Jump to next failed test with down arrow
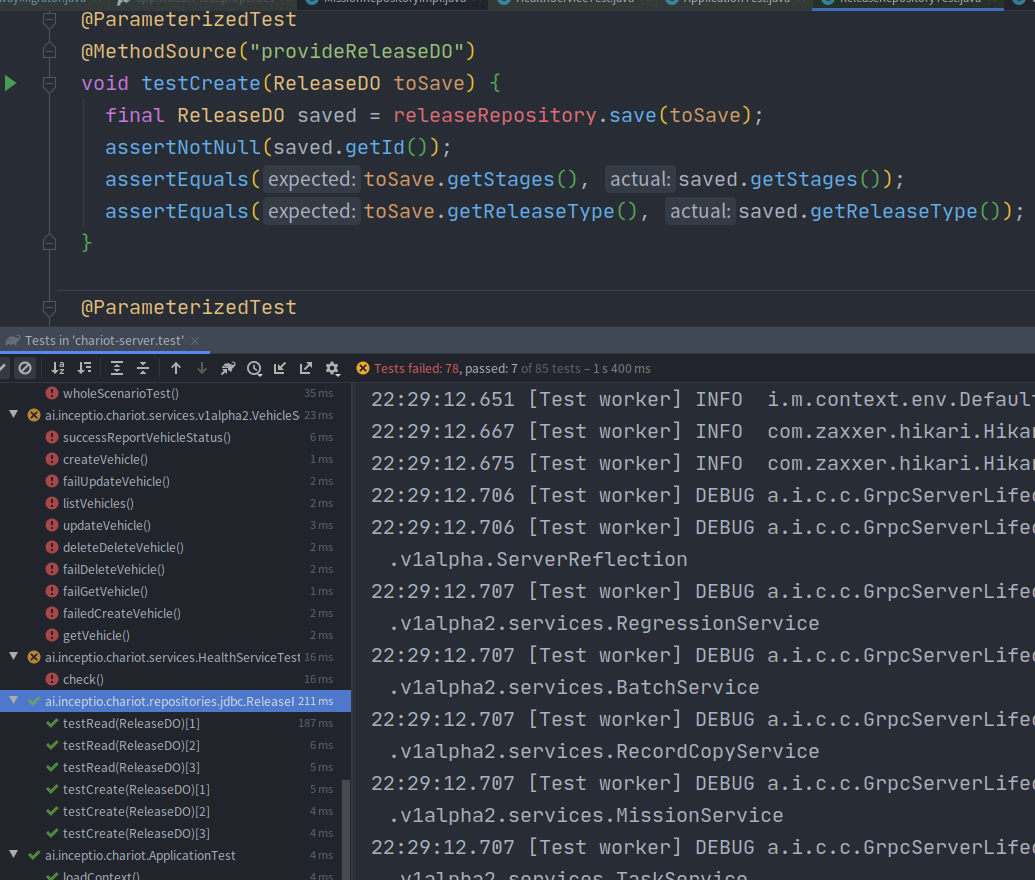The width and height of the screenshot is (1035, 880). (x=201, y=369)
